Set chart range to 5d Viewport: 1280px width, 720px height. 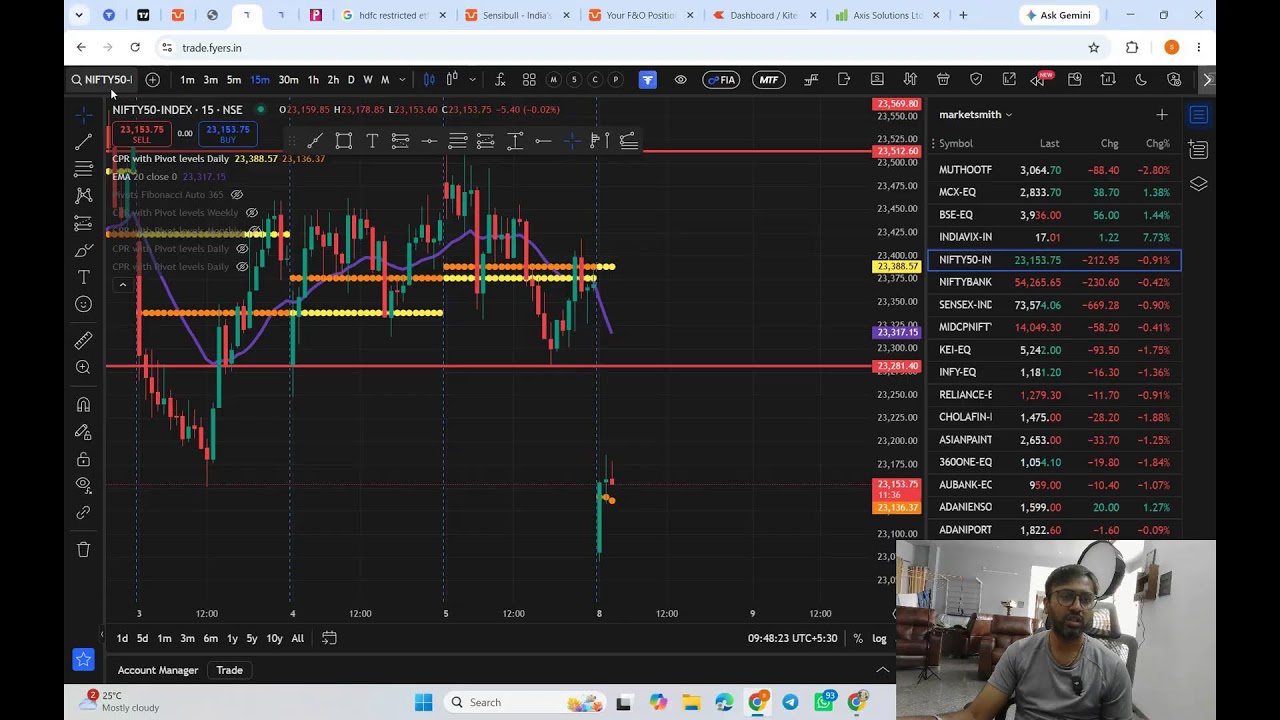142,638
